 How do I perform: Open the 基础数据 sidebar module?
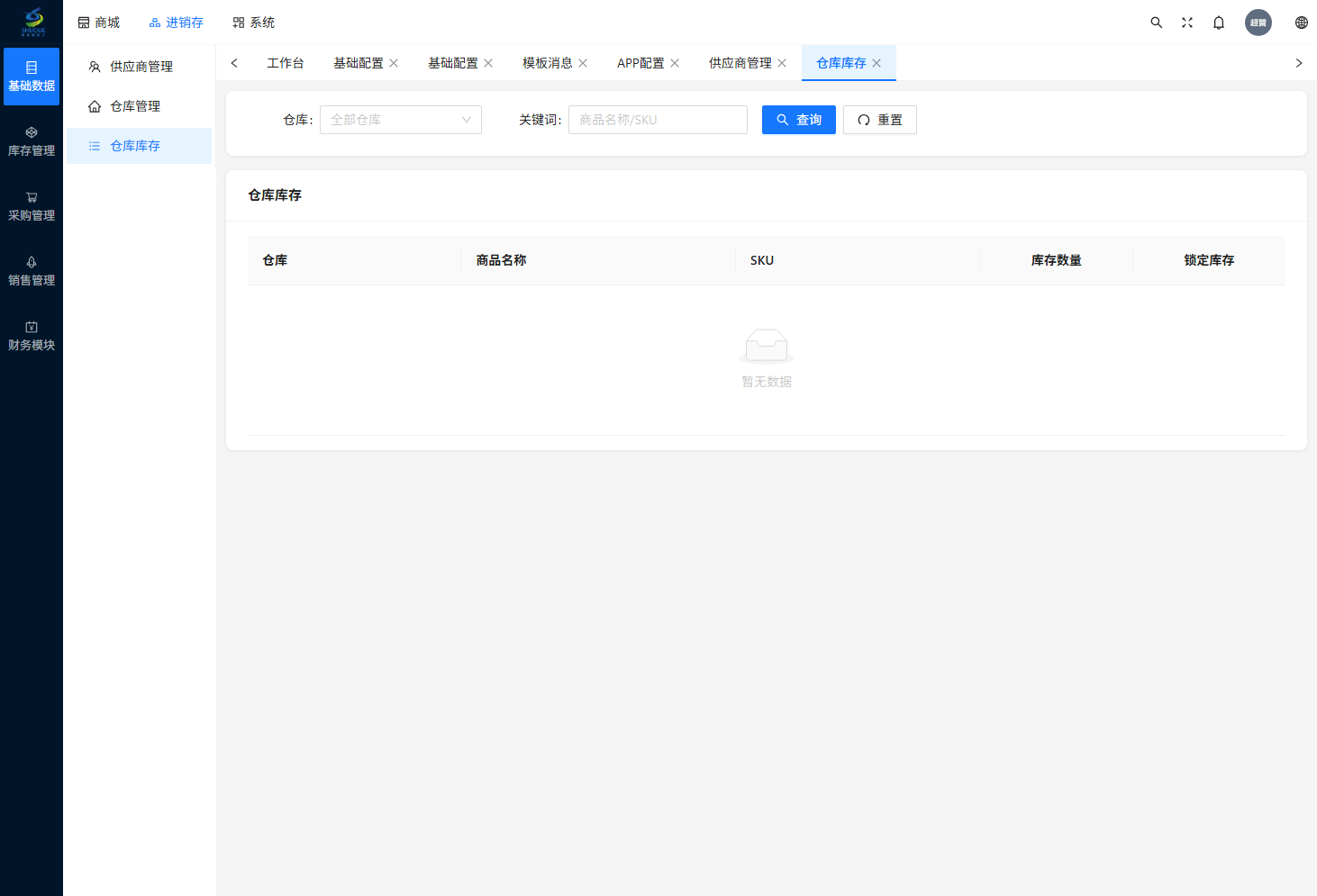click(x=32, y=77)
